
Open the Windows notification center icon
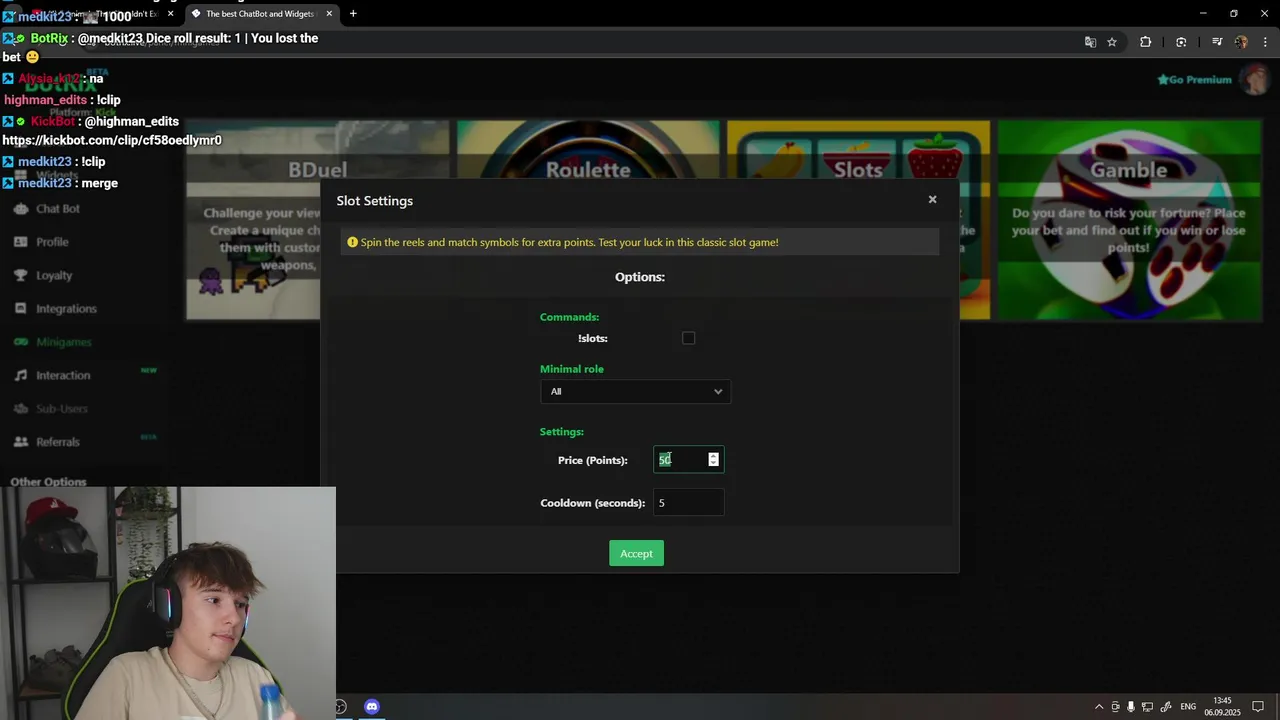[1258, 706]
